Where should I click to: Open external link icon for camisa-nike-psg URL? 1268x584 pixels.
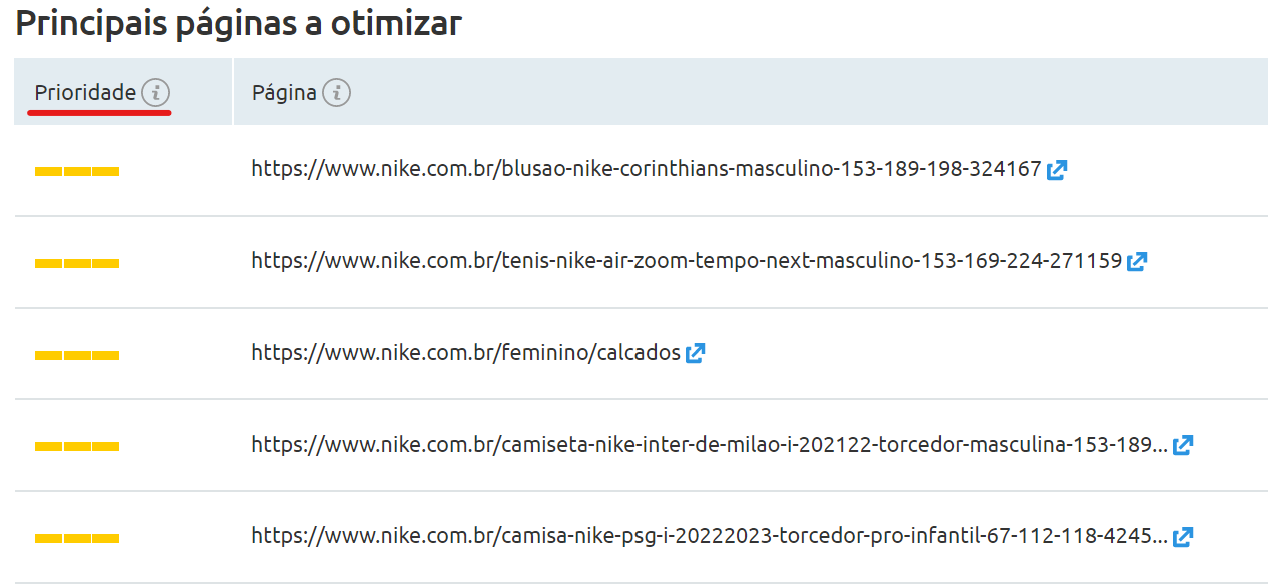[1183, 537]
